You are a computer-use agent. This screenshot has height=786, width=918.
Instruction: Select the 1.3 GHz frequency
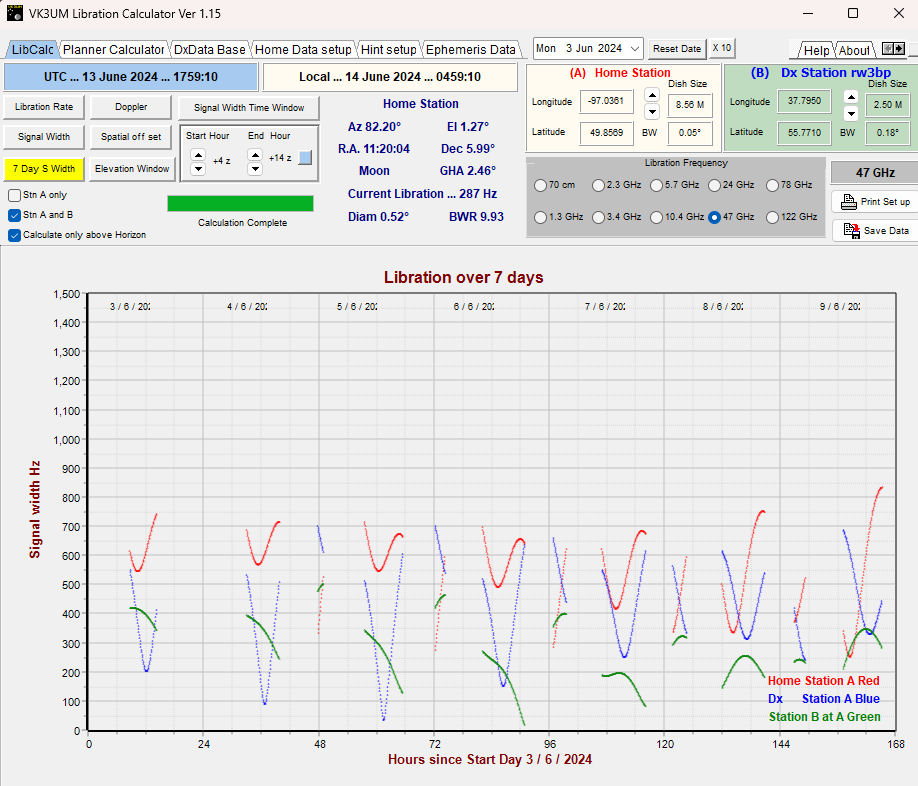tap(540, 217)
